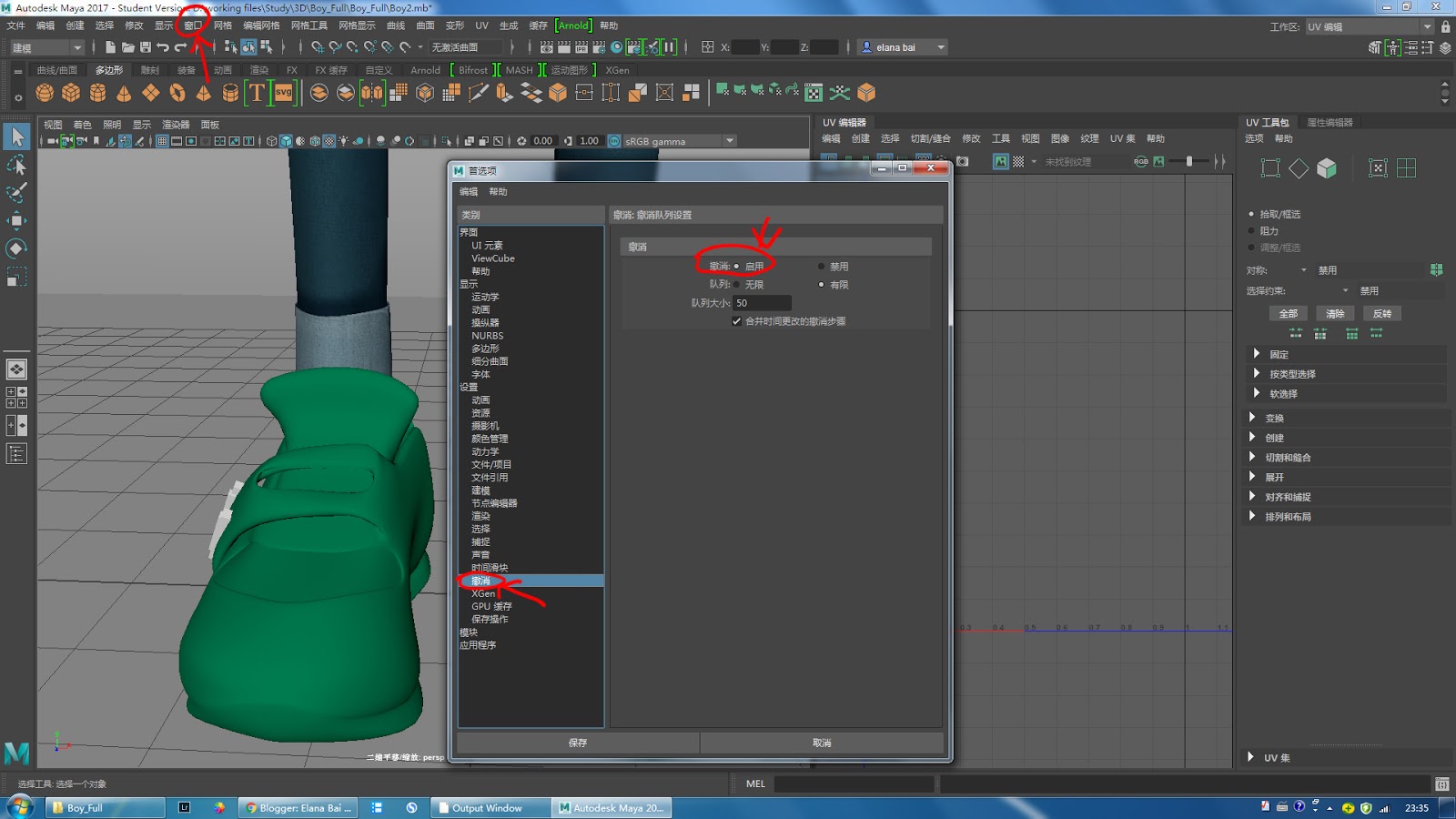Expand the UV 集 section
This screenshot has width=1456, height=819.
tap(1250, 757)
